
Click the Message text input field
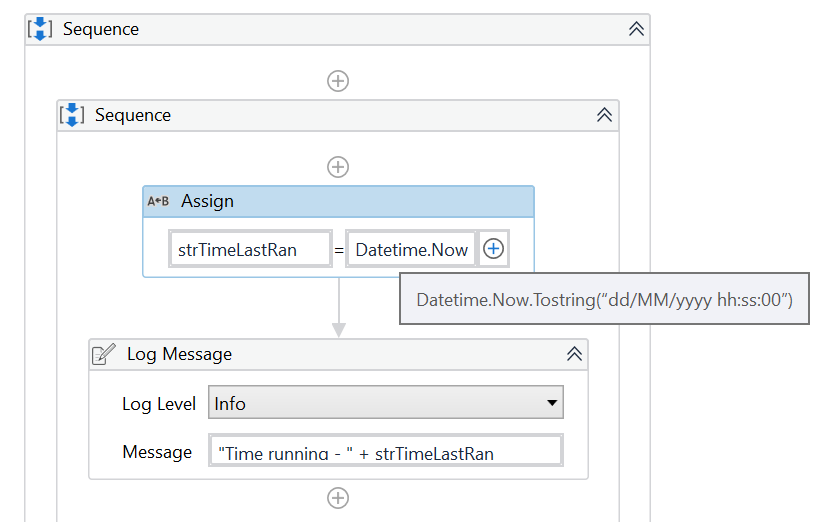pyautogui.click(x=386, y=452)
